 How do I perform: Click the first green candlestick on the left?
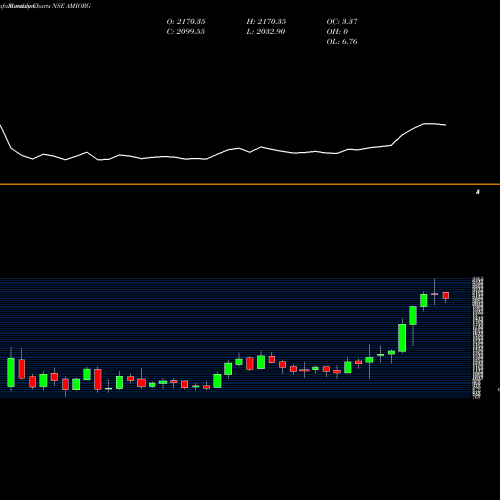point(11,372)
